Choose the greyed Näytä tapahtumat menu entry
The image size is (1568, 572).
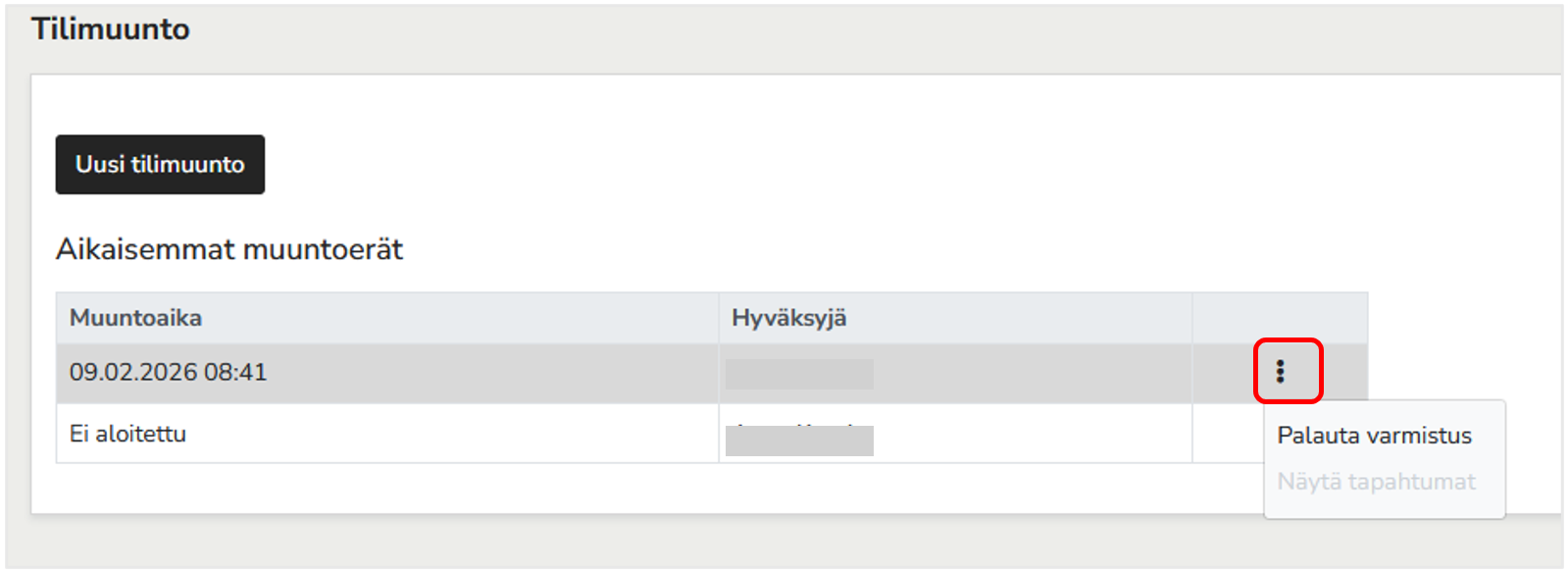pyautogui.click(x=1376, y=482)
